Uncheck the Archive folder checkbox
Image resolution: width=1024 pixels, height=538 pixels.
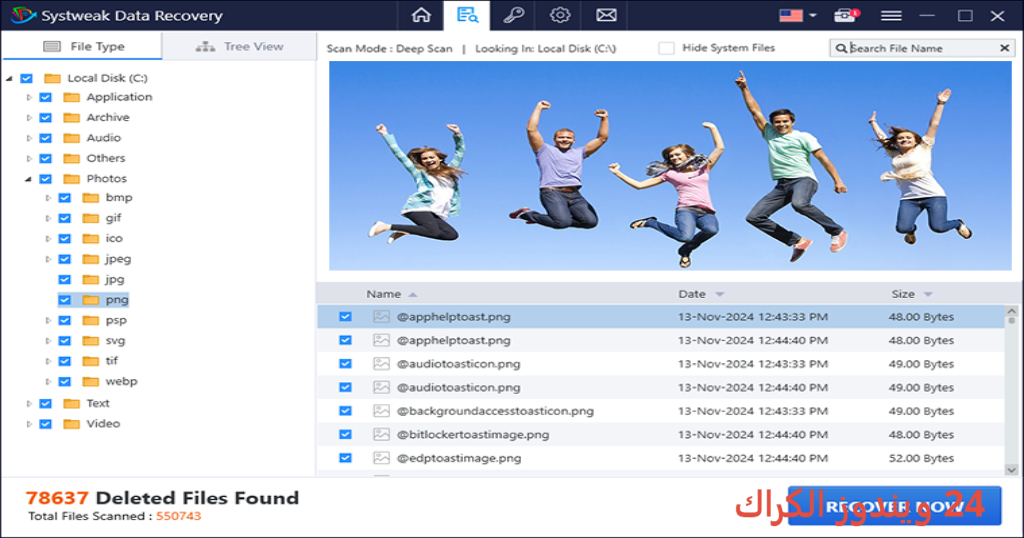[45, 118]
